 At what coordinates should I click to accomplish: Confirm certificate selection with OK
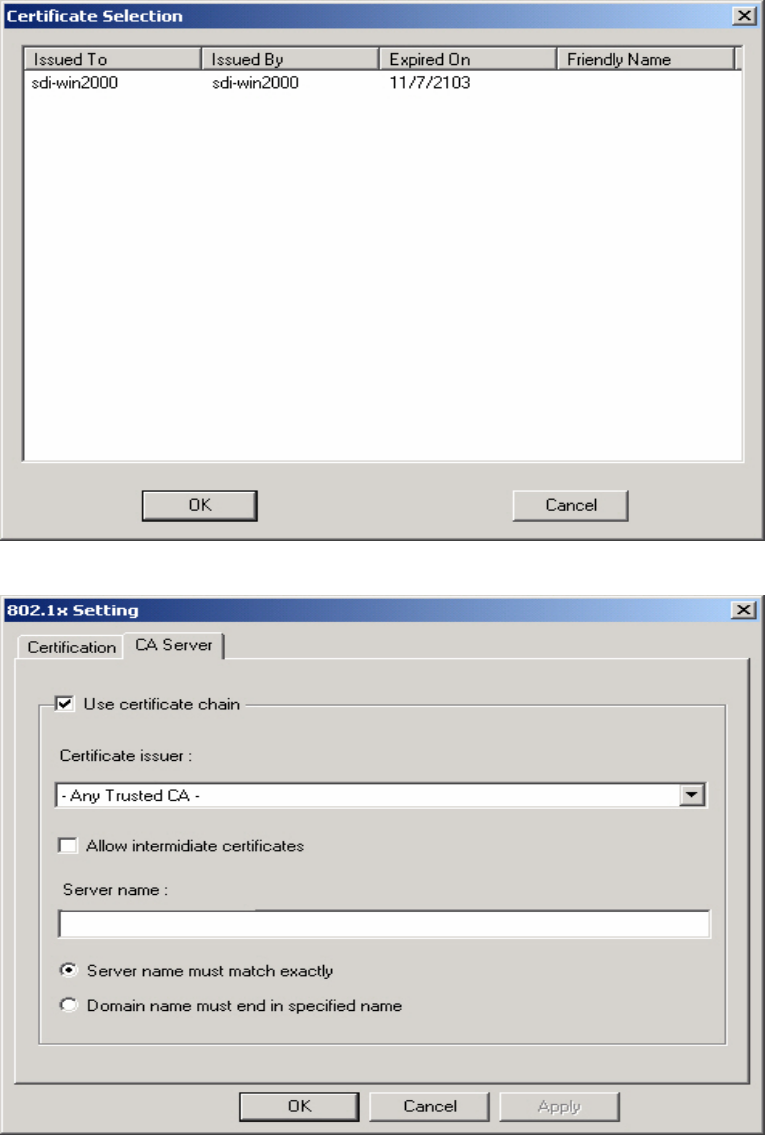[x=200, y=505]
